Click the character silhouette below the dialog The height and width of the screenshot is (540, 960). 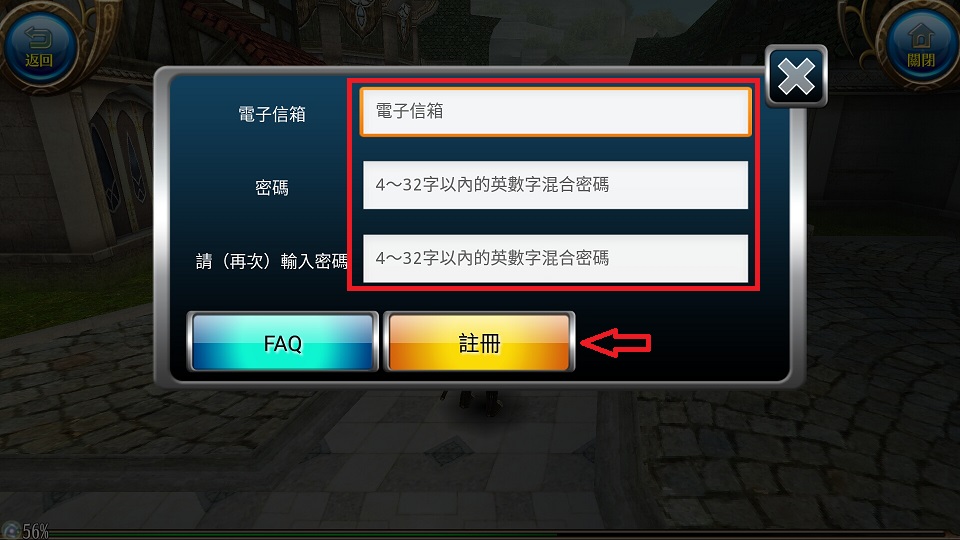[476, 403]
